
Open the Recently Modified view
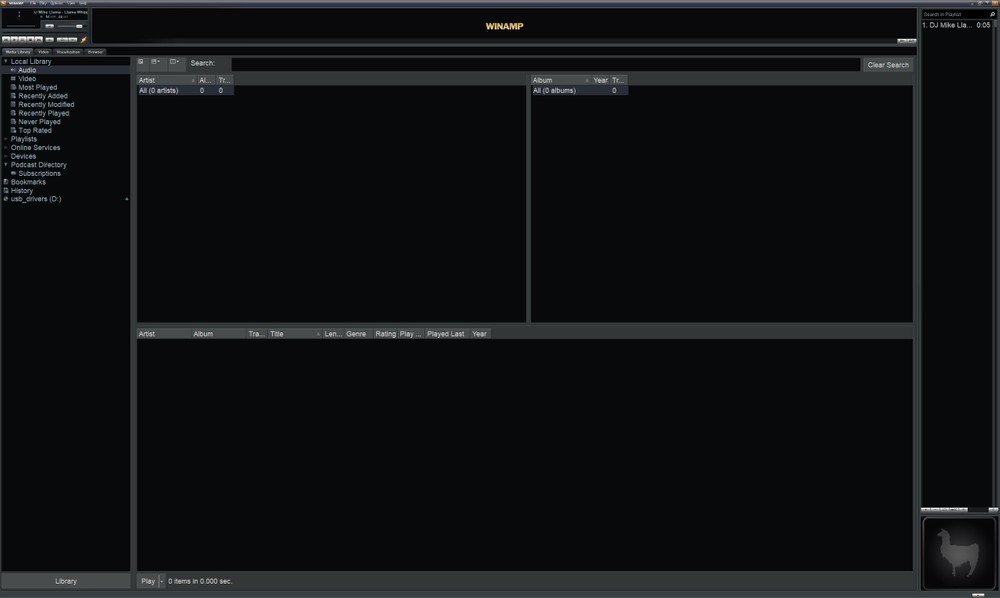[x=46, y=105]
